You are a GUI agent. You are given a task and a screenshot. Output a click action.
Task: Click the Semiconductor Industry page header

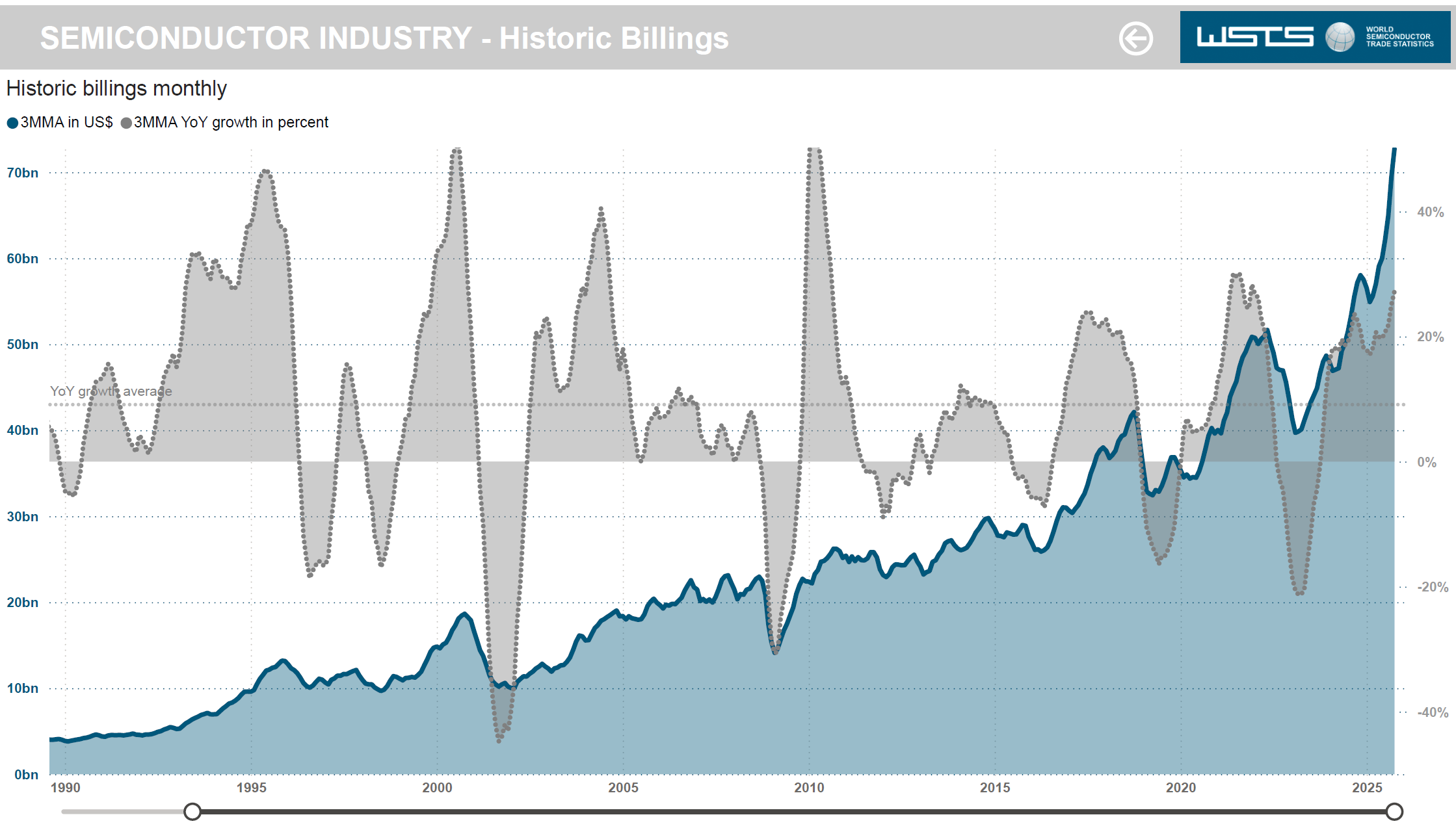click(x=384, y=38)
